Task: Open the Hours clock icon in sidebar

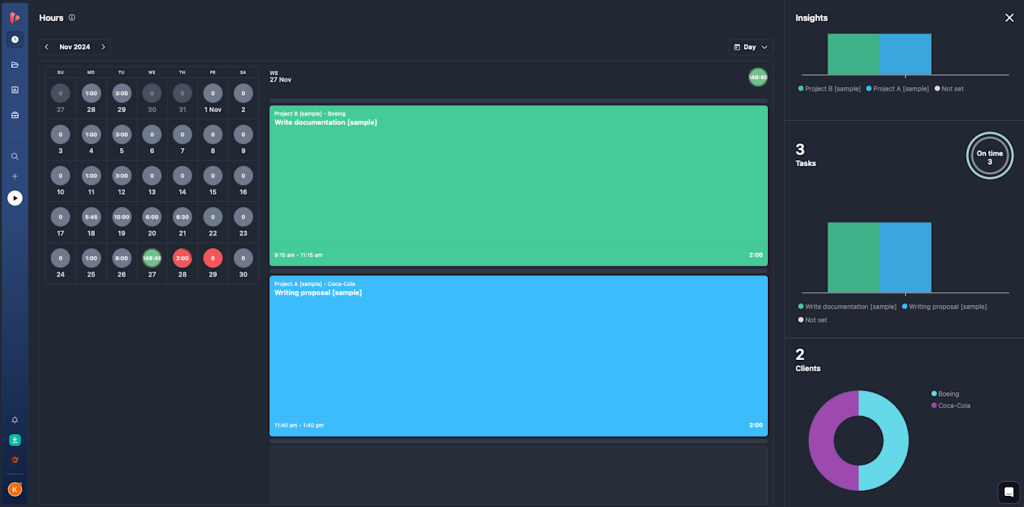Action: point(15,39)
